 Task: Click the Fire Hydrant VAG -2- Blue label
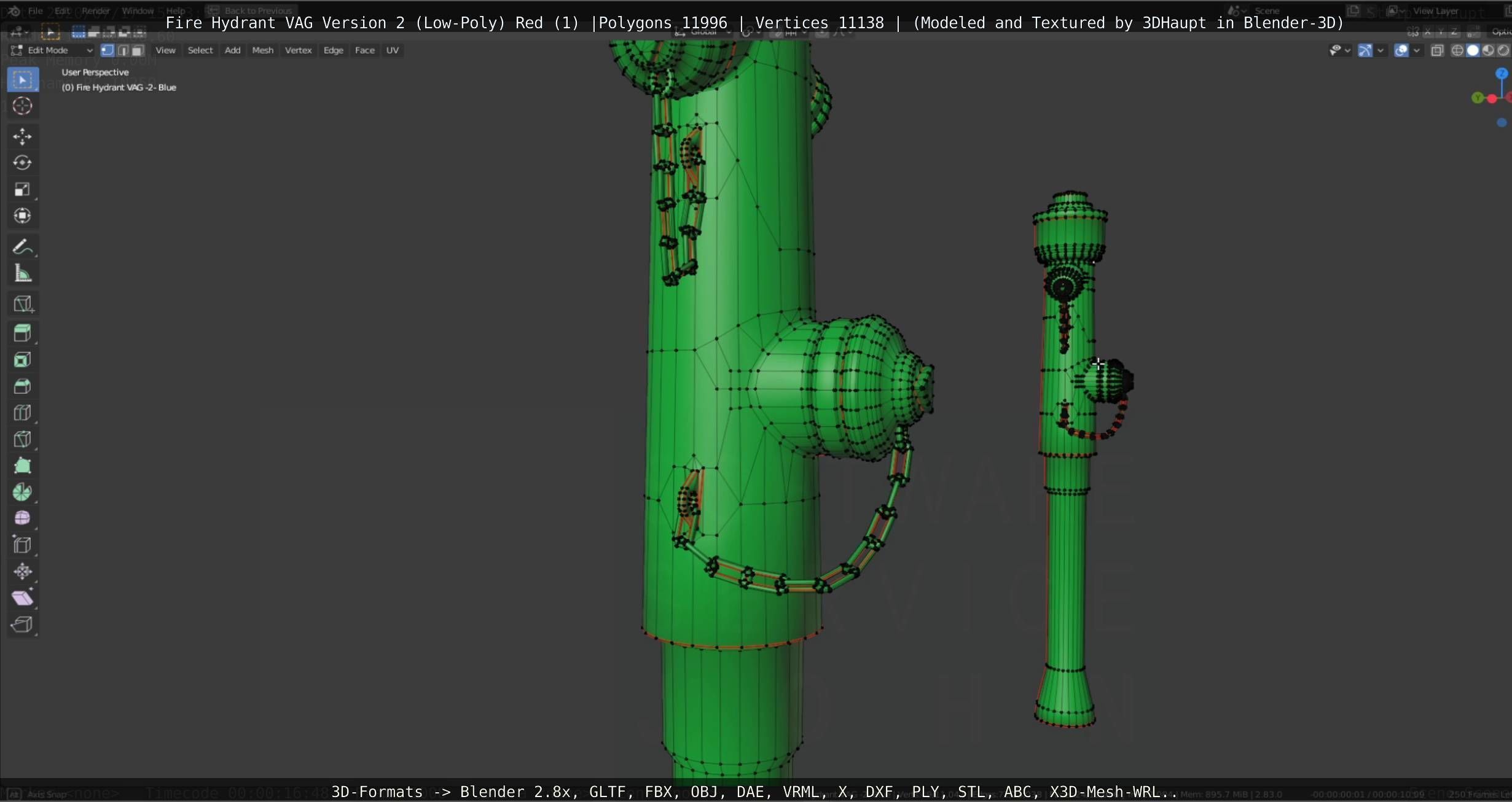[119, 88]
